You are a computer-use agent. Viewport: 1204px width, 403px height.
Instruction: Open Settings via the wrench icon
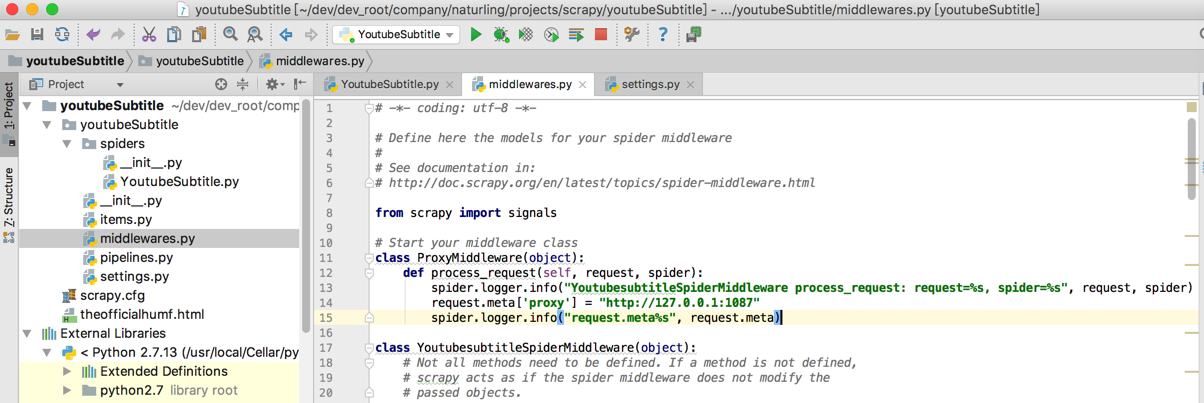[x=632, y=34]
